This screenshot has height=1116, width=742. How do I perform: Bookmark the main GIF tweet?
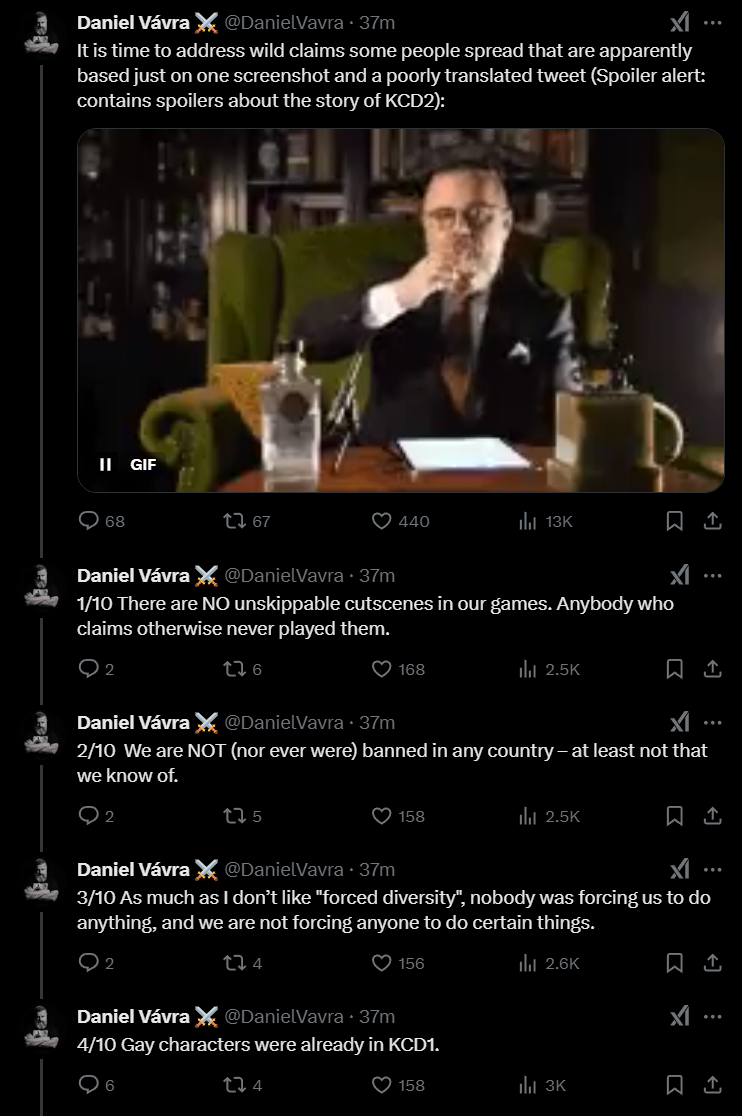point(674,521)
